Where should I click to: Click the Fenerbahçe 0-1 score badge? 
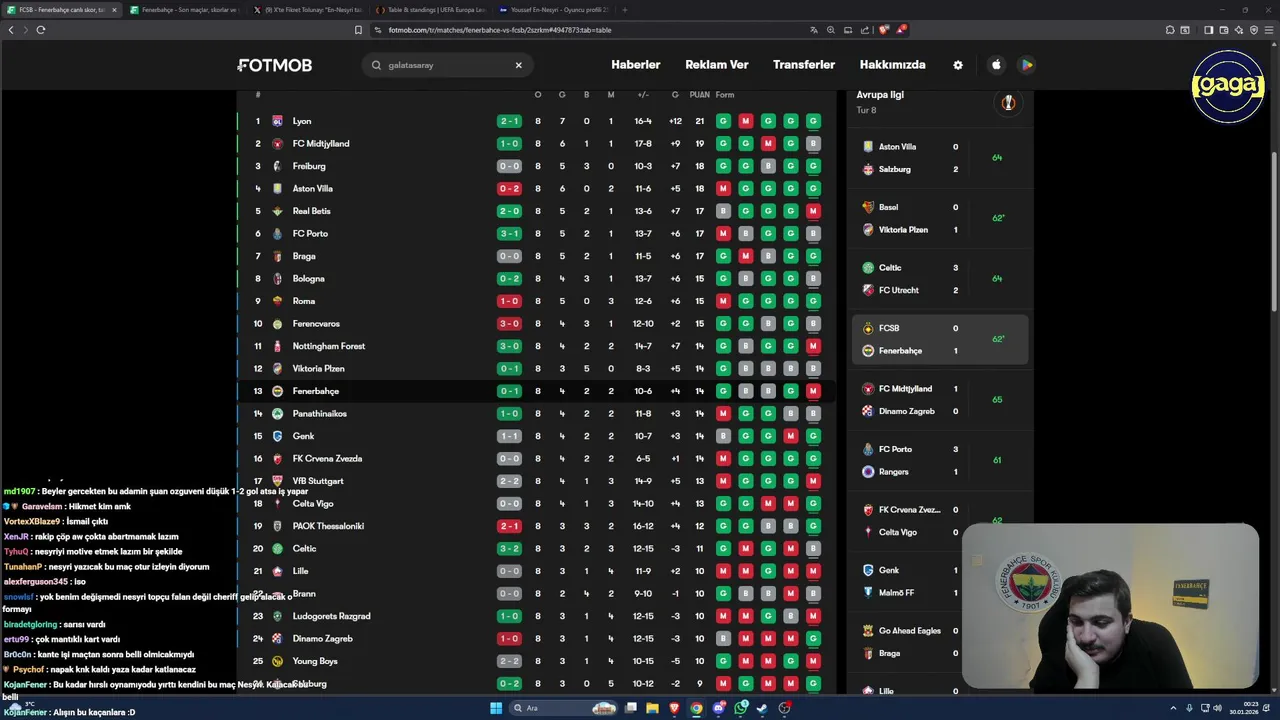click(509, 391)
